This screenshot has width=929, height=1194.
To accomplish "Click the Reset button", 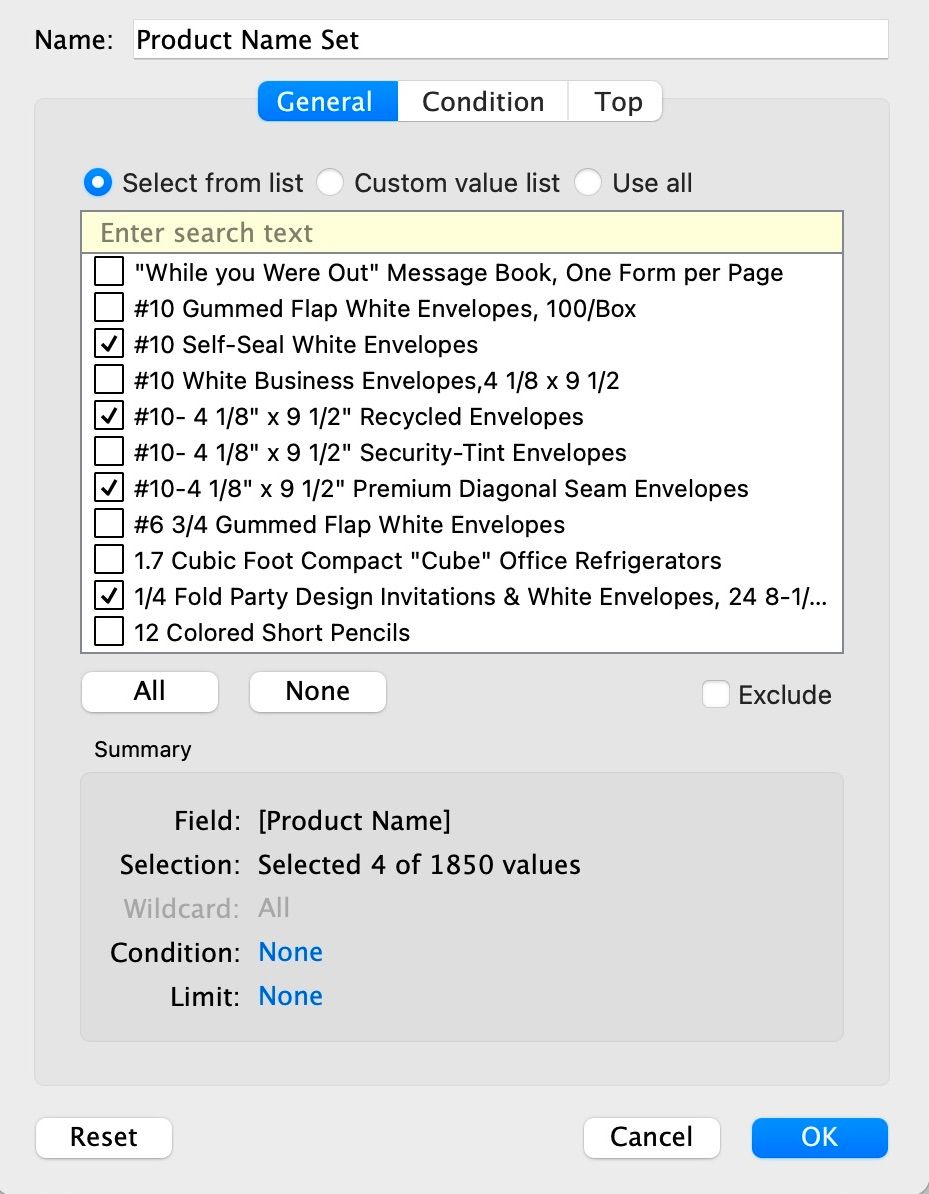I will tap(104, 1137).
